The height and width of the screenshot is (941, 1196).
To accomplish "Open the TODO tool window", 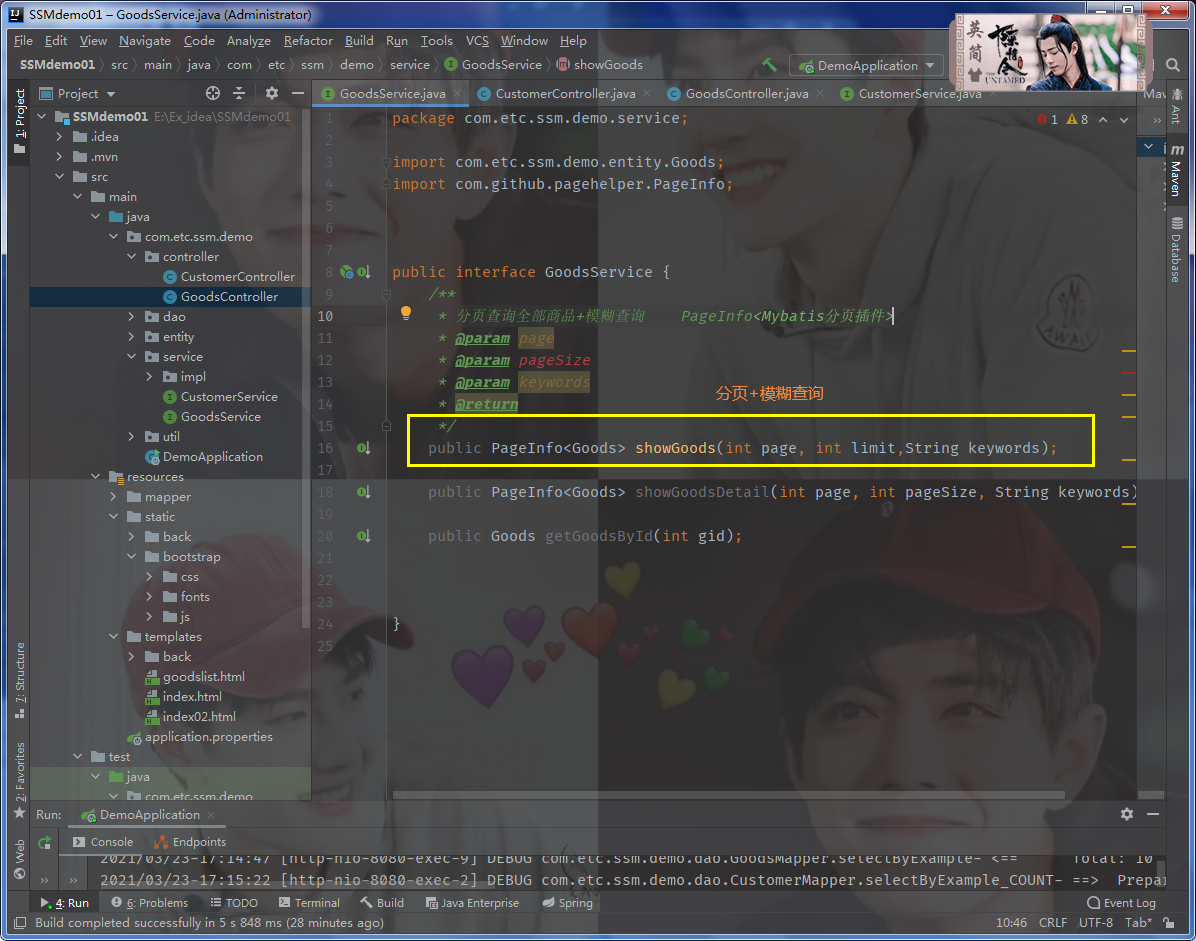I will coord(234,903).
